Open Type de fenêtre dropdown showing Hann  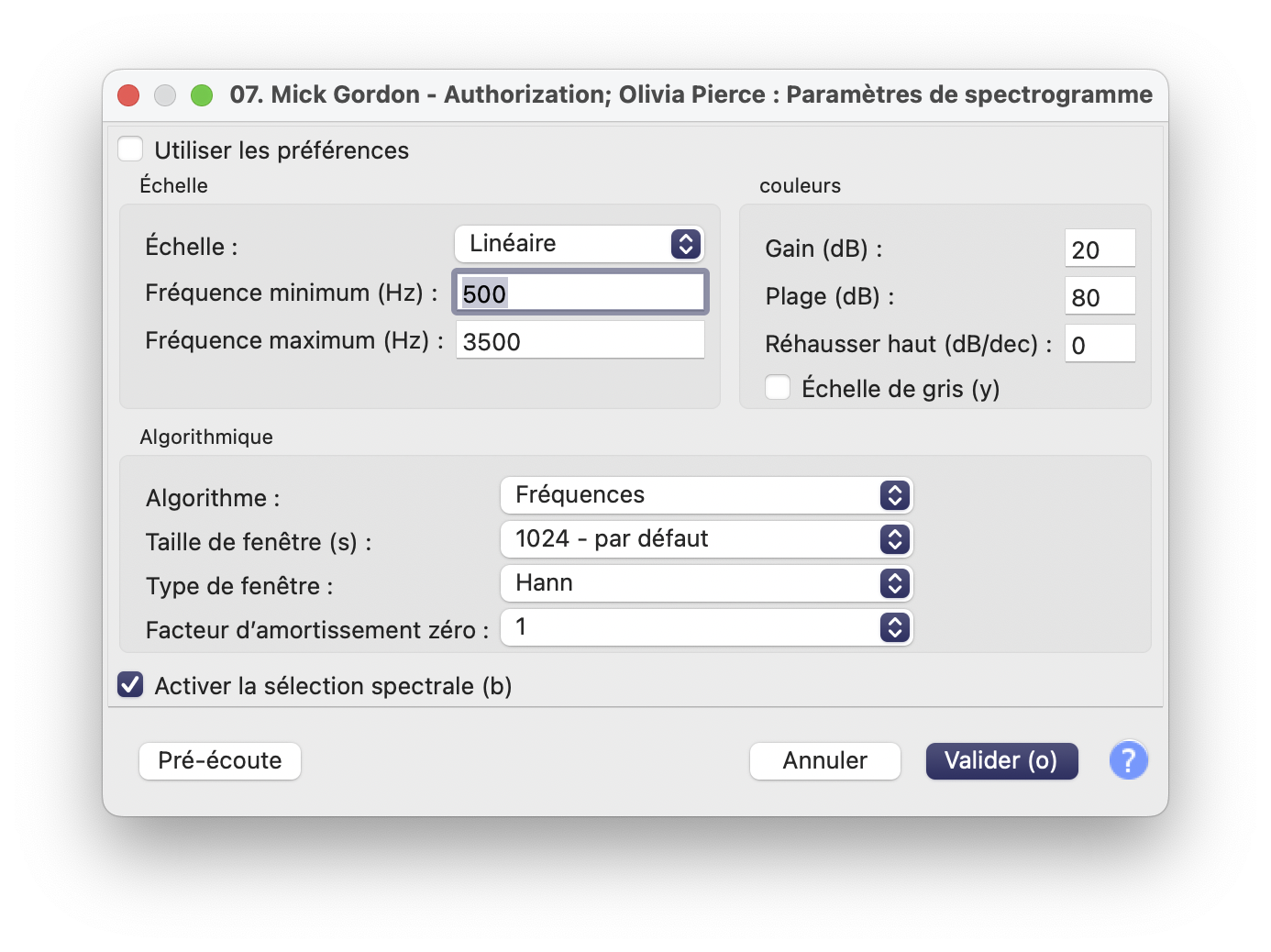[706, 583]
